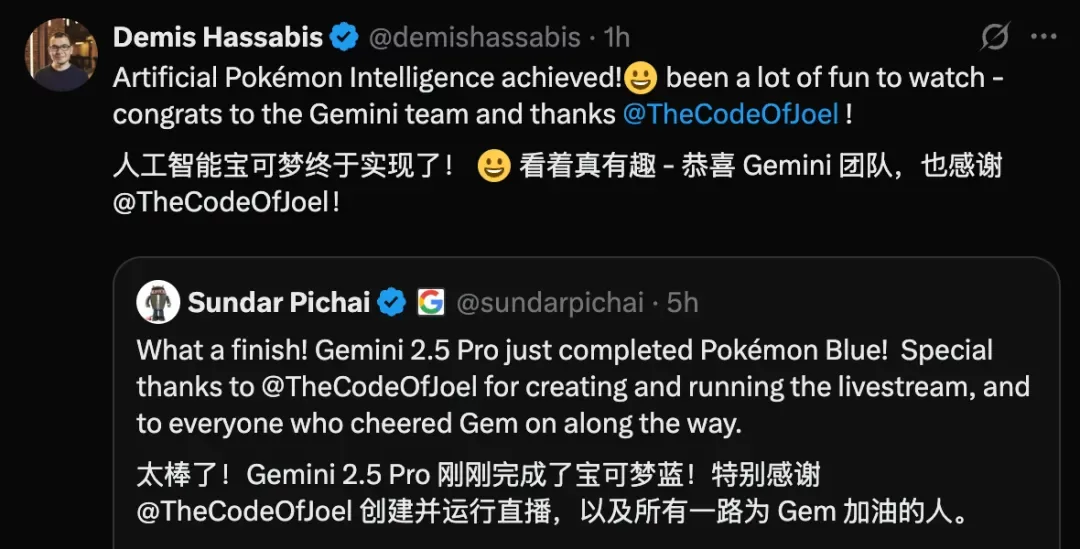Click Sundar Pichai's blue verified checkmark
Viewport: 1080px width, 549px height.
pyautogui.click(x=392, y=302)
